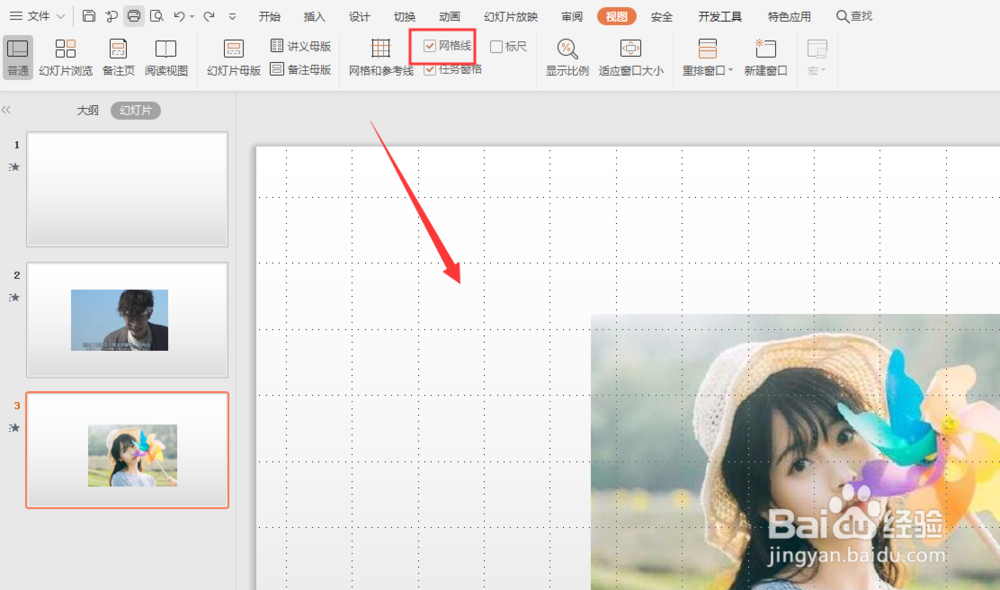Select the 幻灯片 slides panel tab
Image resolution: width=1000 pixels, height=590 pixels.
pyautogui.click(x=136, y=110)
